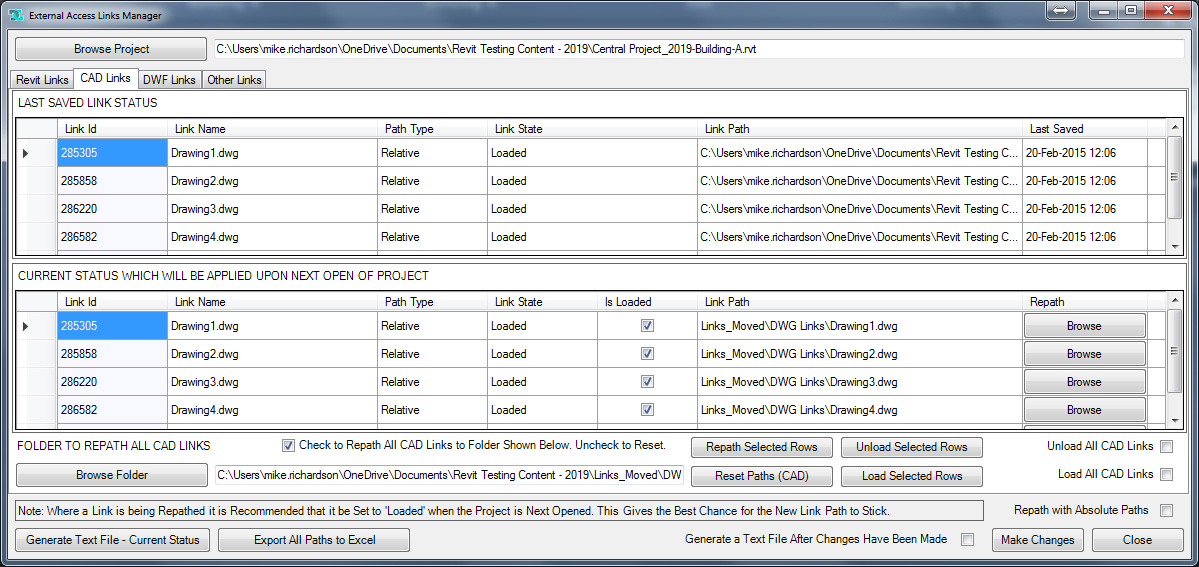Toggle Is Loaded checkbox for Drawing1.dwg
This screenshot has width=1199, height=567.
point(647,326)
